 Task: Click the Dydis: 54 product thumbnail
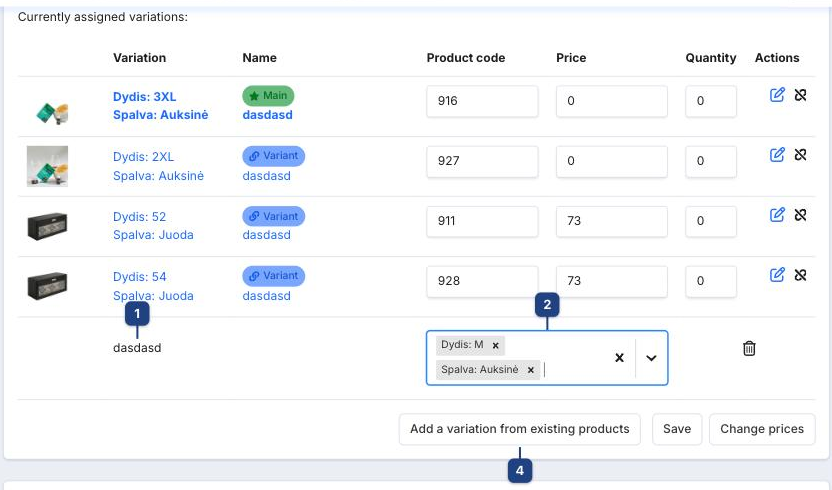click(47, 286)
